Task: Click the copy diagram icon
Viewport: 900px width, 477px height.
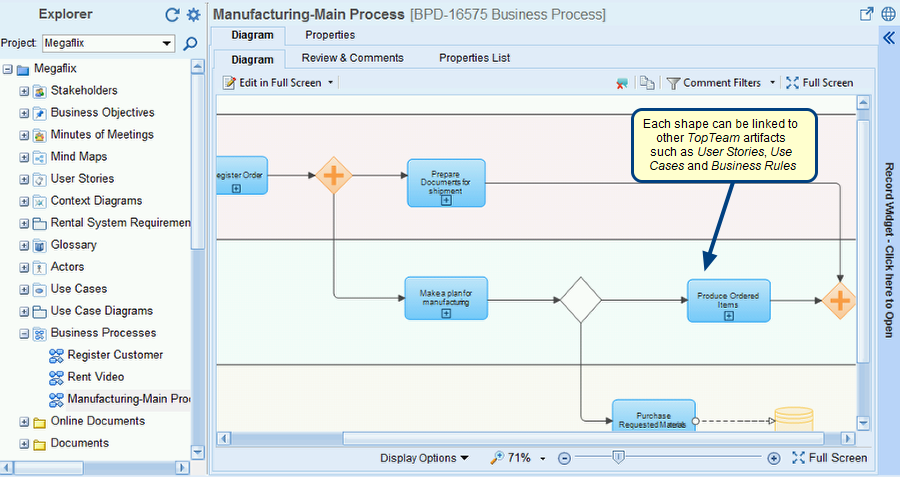Action: 647,83
